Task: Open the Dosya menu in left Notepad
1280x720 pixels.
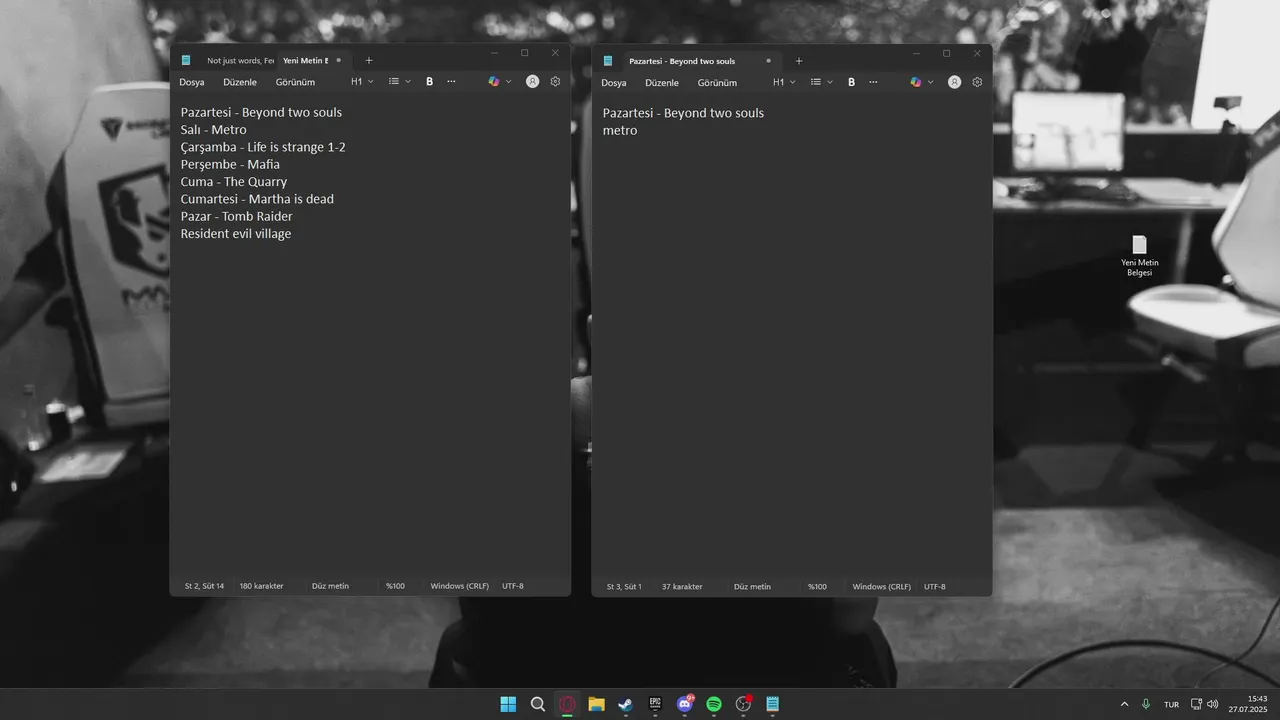Action: click(x=192, y=82)
